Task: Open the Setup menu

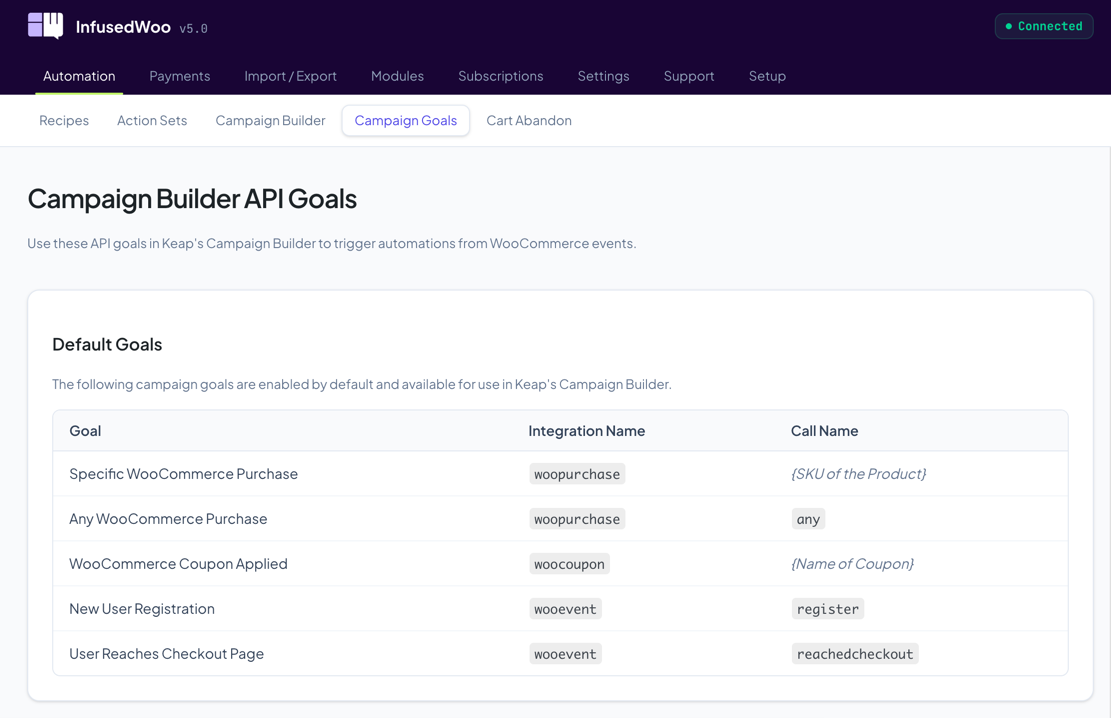Action: (x=767, y=75)
